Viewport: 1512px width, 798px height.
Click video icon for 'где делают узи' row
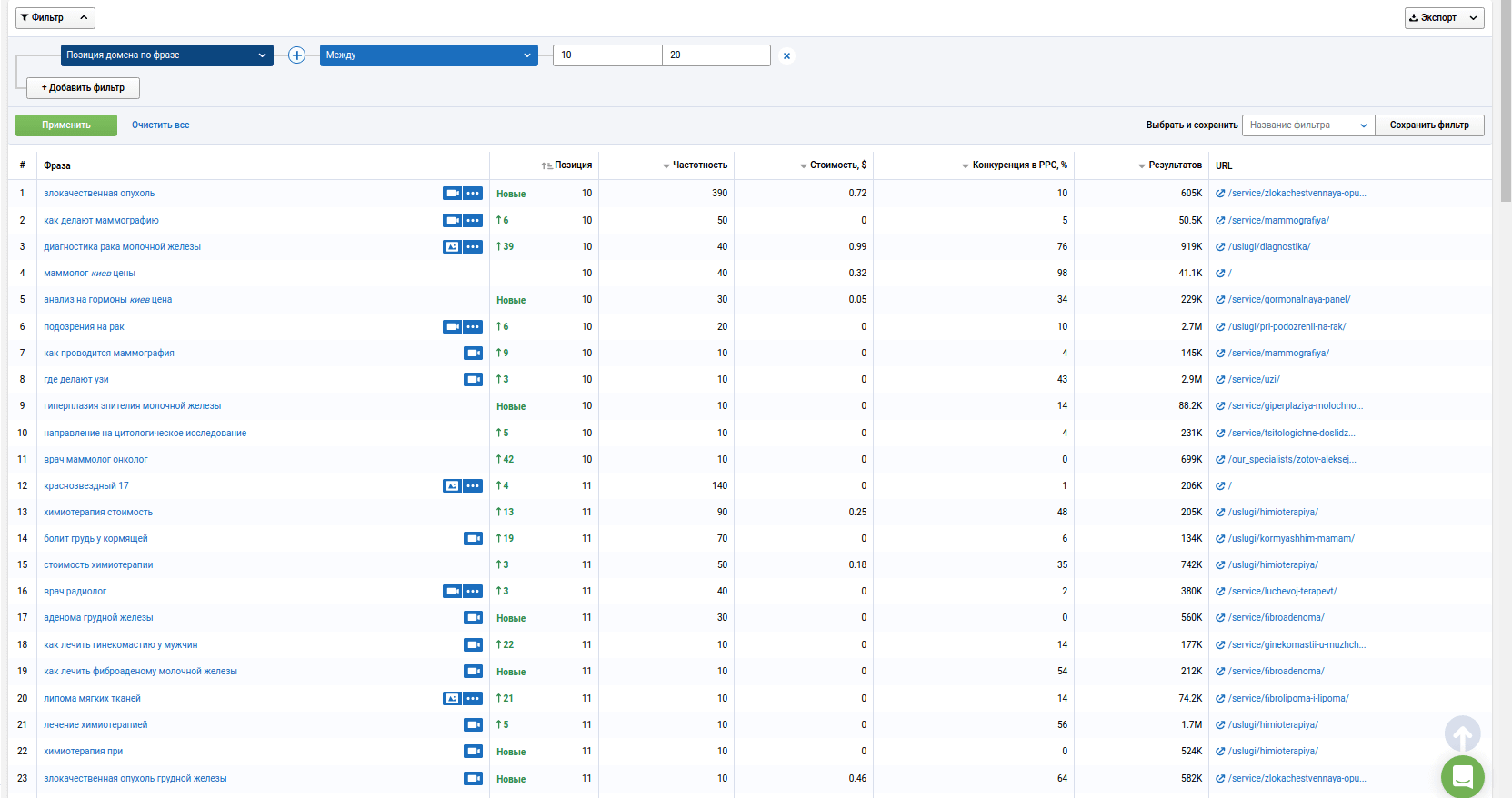point(473,380)
